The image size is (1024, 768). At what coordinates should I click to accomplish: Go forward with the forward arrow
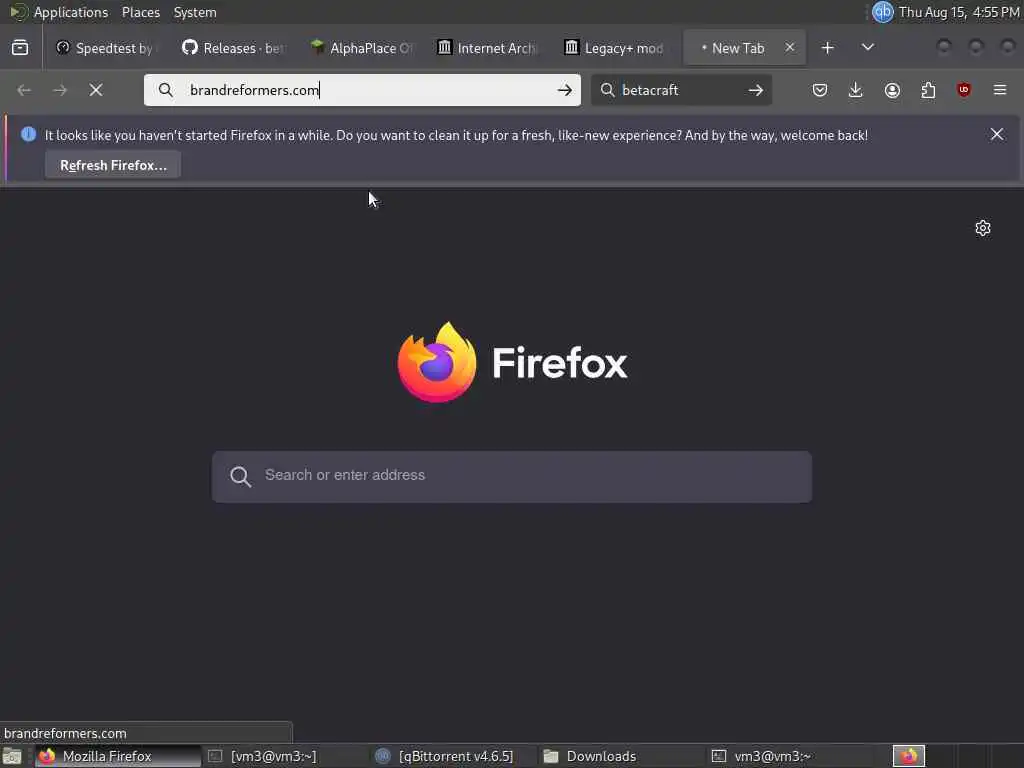[x=60, y=90]
